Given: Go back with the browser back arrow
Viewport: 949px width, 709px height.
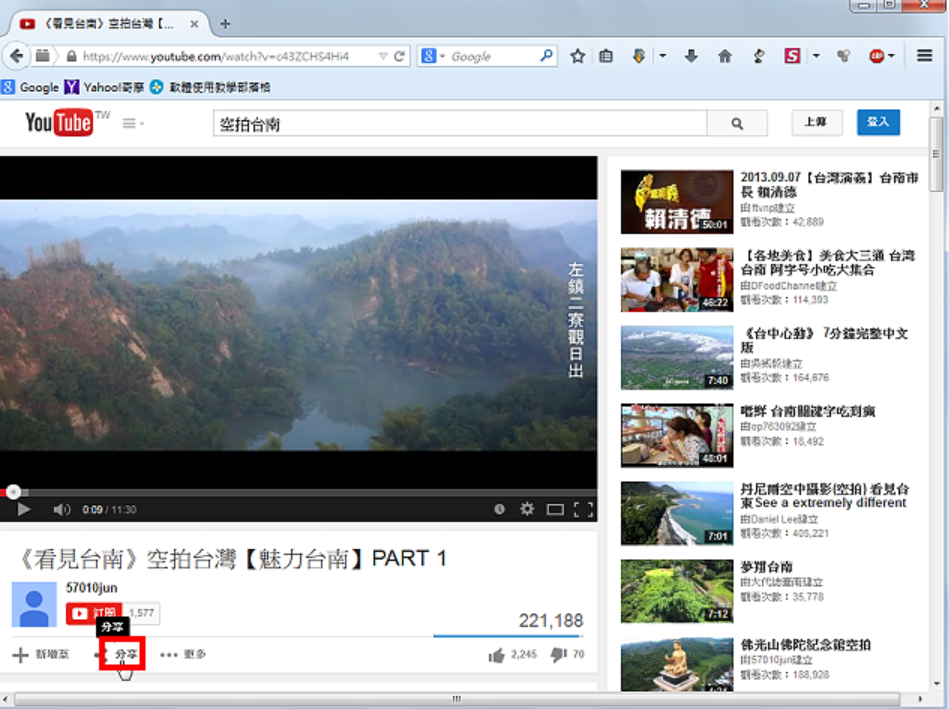Looking at the screenshot, I should coord(17,56).
